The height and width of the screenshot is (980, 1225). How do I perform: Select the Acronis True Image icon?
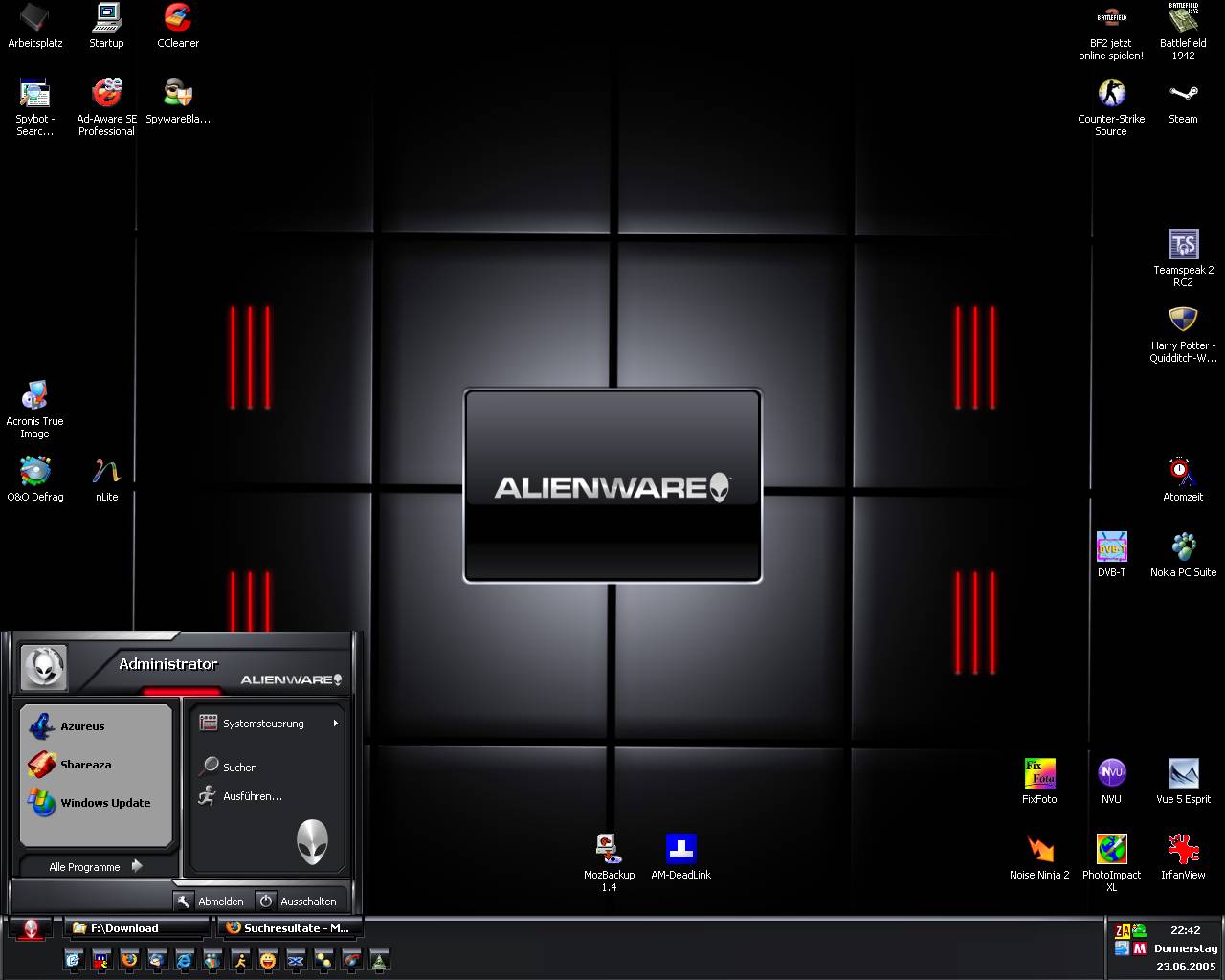(x=34, y=410)
